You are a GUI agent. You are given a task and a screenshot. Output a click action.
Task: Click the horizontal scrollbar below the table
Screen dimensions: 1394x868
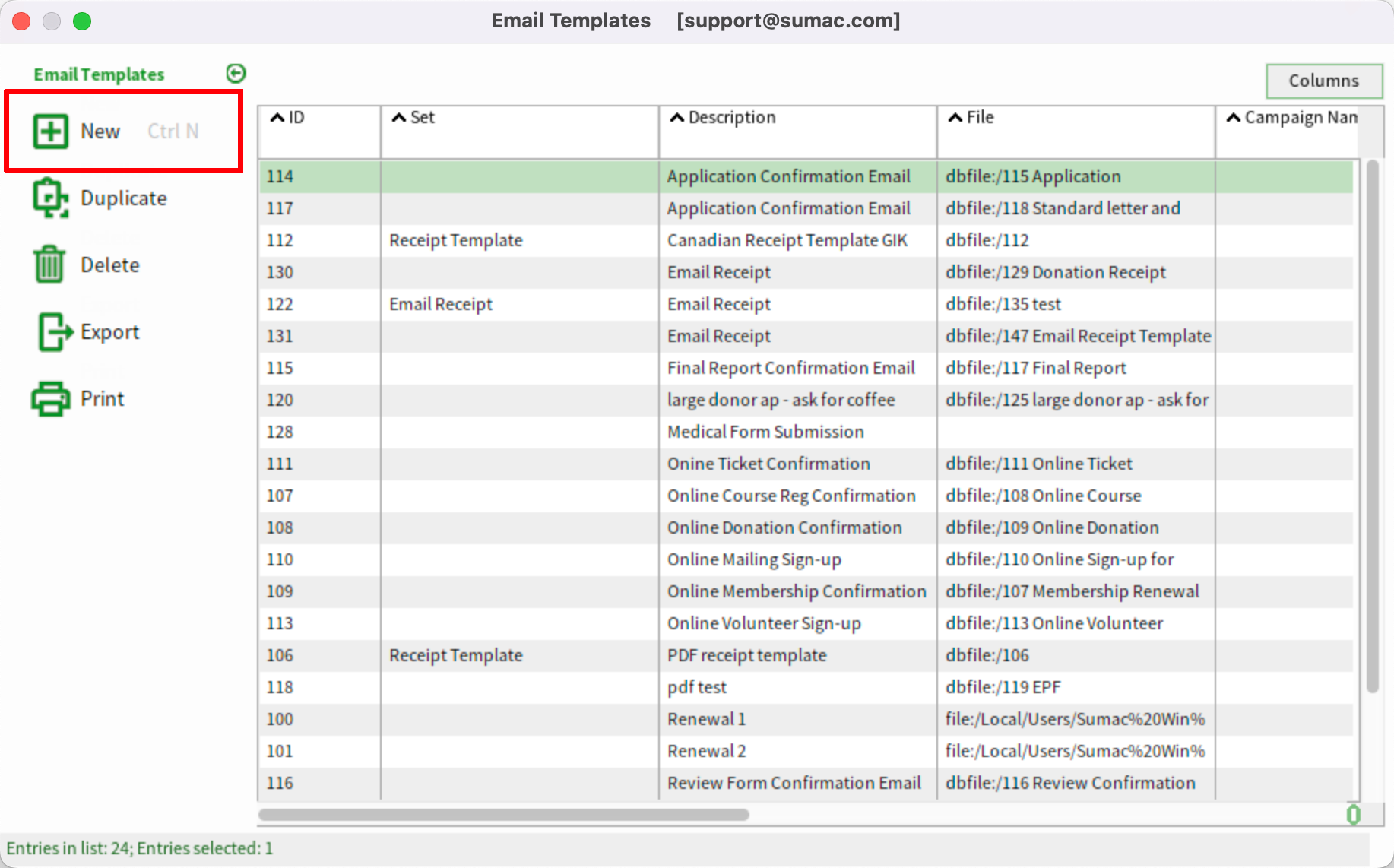coord(502,816)
